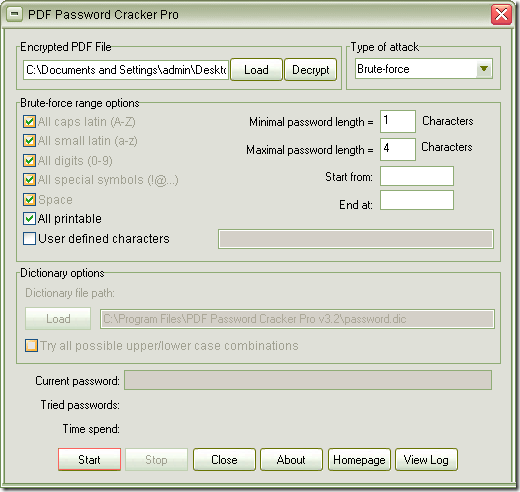520x492 pixels.
Task: Click the Decrypt button
Action: (310, 70)
